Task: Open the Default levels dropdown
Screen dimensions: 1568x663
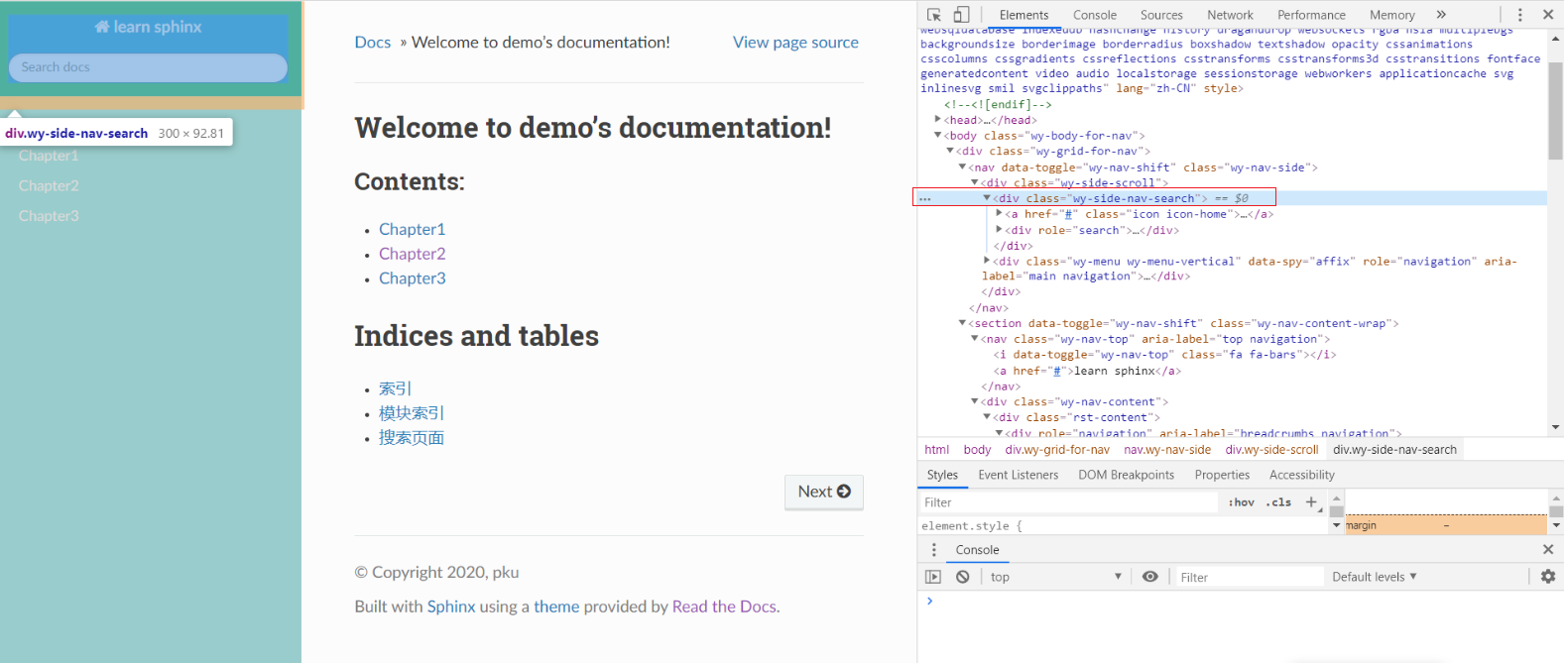Action: (x=1374, y=577)
